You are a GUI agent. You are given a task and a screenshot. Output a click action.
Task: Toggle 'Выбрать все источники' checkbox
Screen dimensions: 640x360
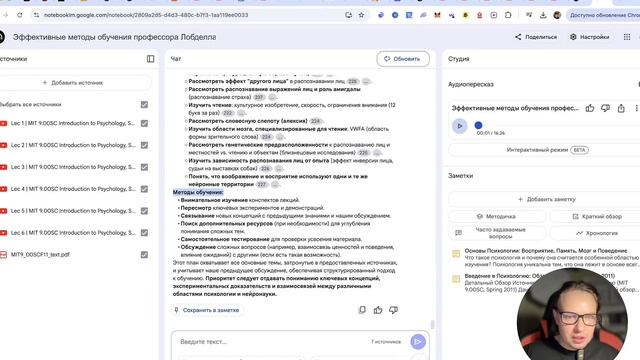(144, 104)
